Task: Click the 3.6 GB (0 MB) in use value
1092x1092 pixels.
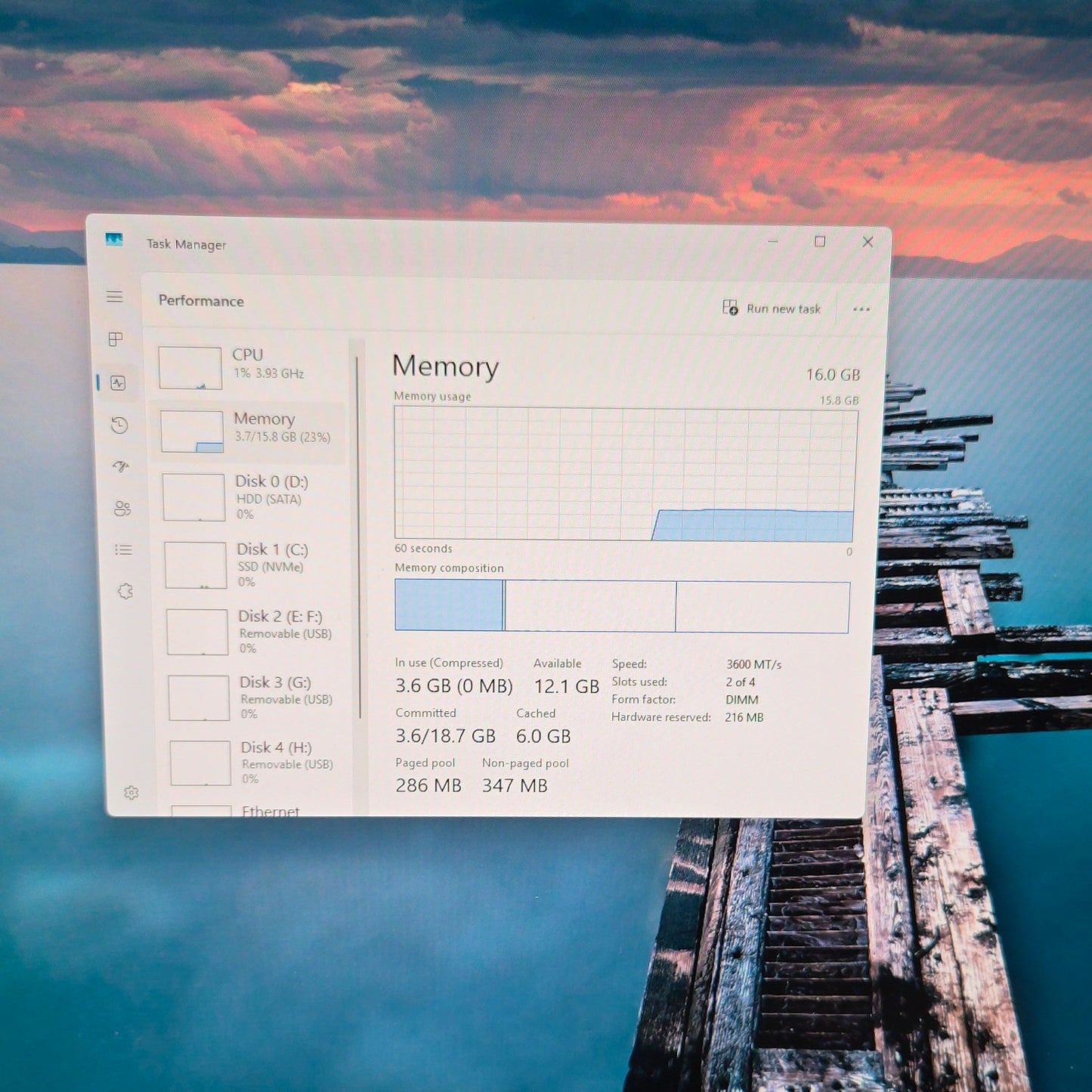Action: (x=454, y=686)
